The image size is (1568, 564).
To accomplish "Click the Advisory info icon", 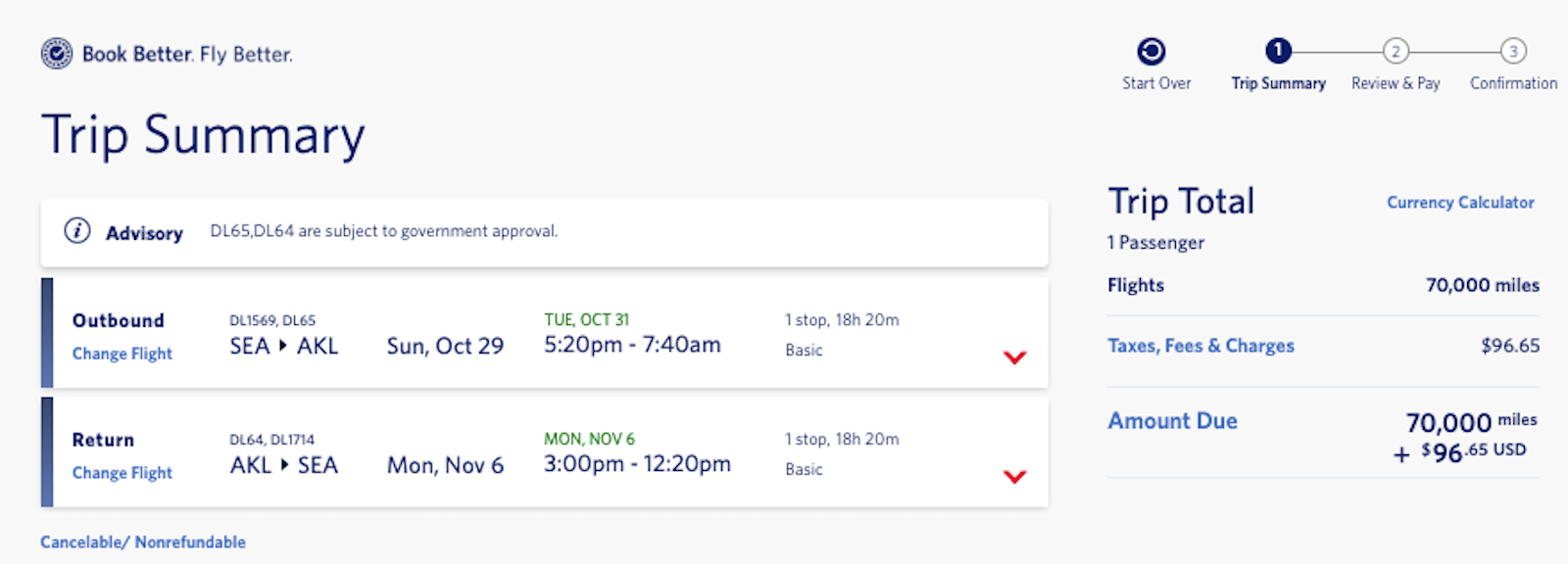I will point(77,231).
